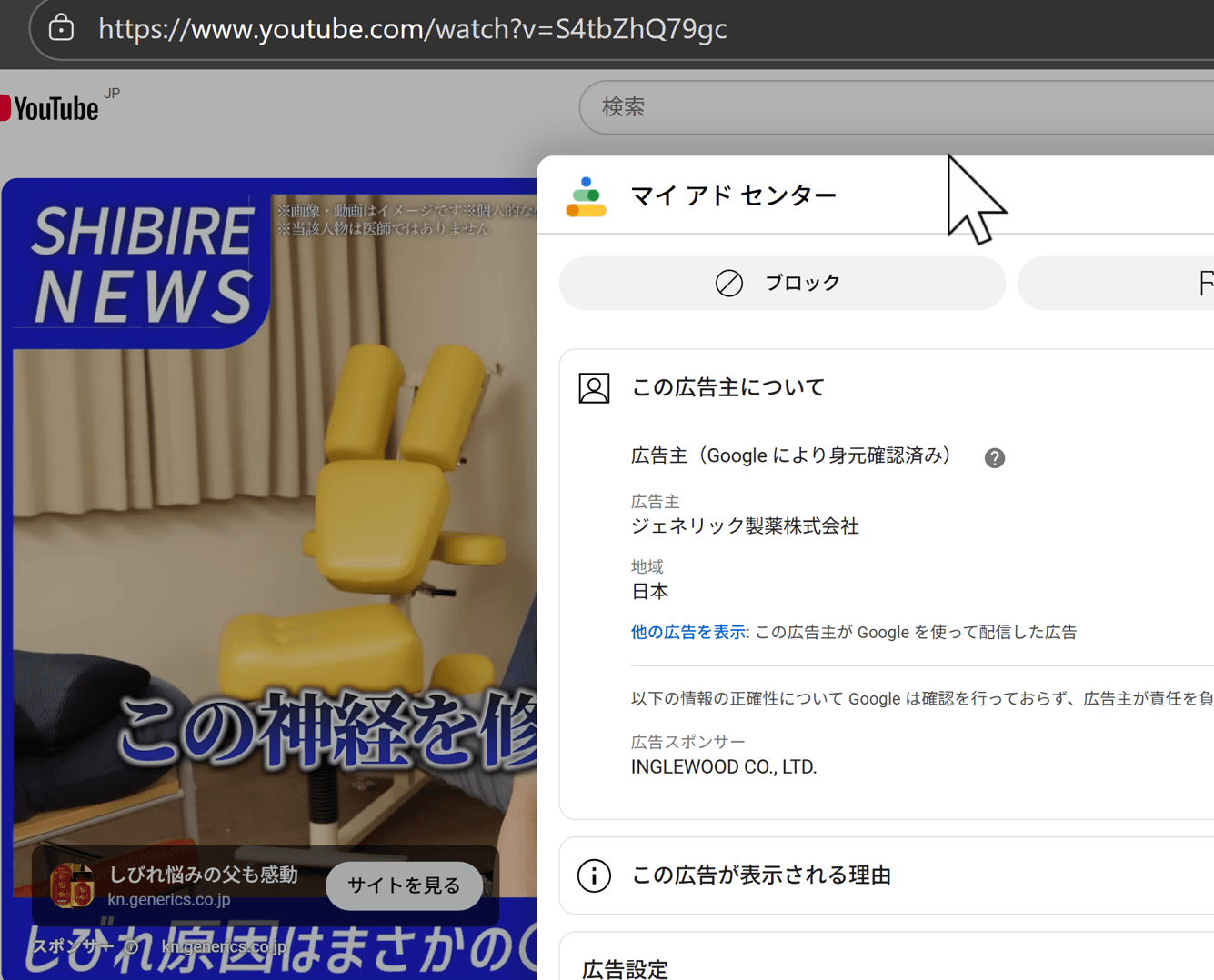Image resolution: width=1214 pixels, height=980 pixels.
Task: Click the サイトを見る button
Action: (x=404, y=885)
